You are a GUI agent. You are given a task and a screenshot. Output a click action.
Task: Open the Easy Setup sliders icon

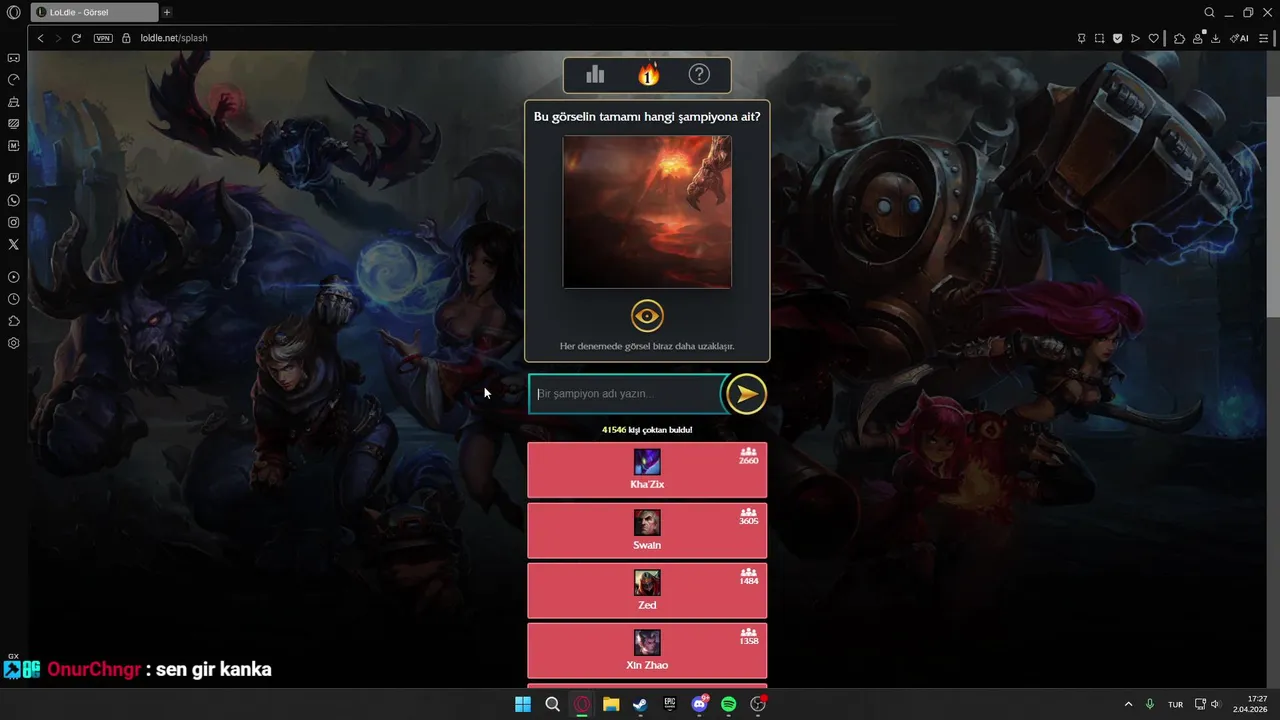pos(1263,38)
